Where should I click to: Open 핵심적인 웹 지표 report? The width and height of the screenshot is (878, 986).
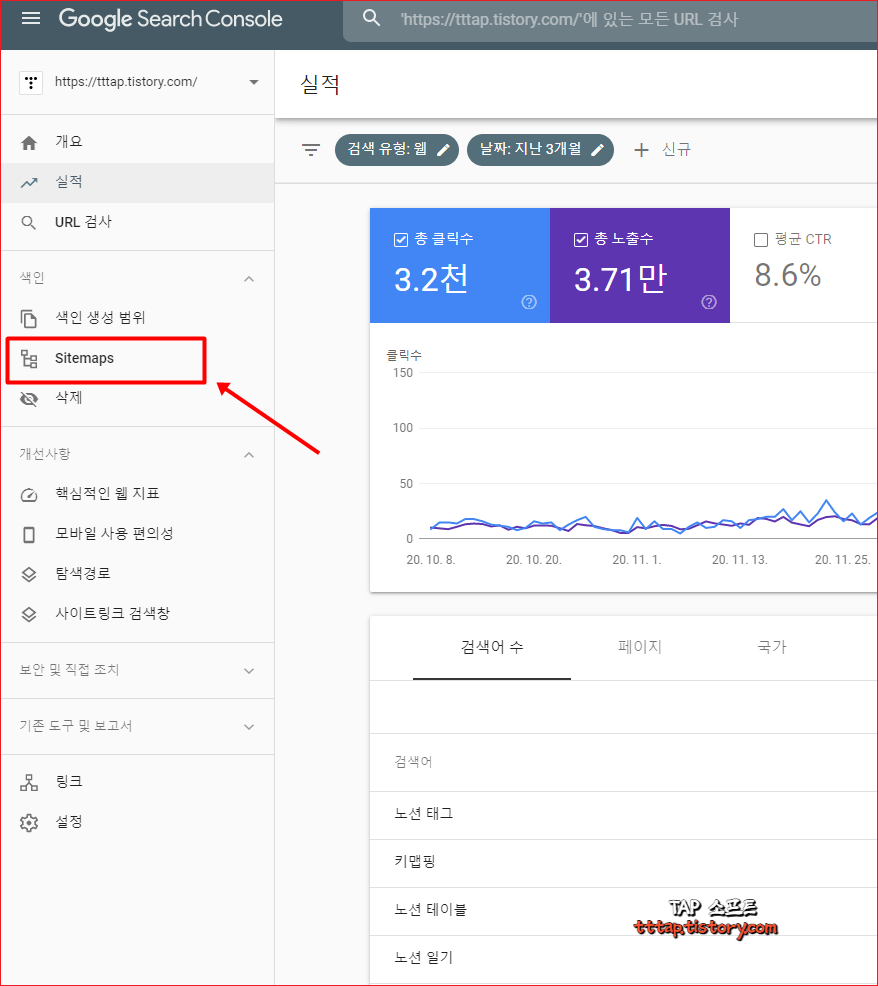tap(138, 494)
